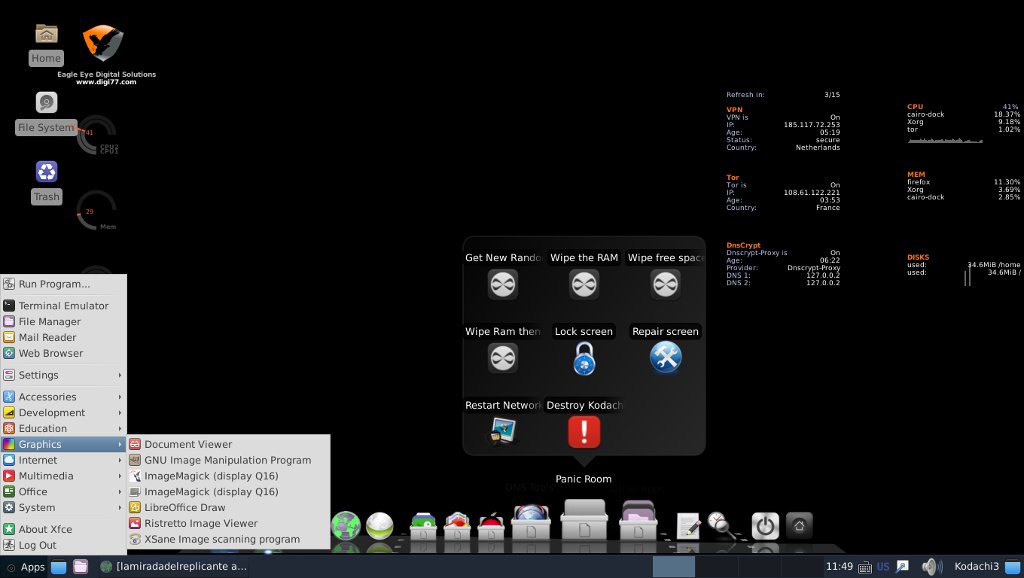
Task: Select Ristretto Image Viewer from Graphics menu
Action: (x=200, y=523)
